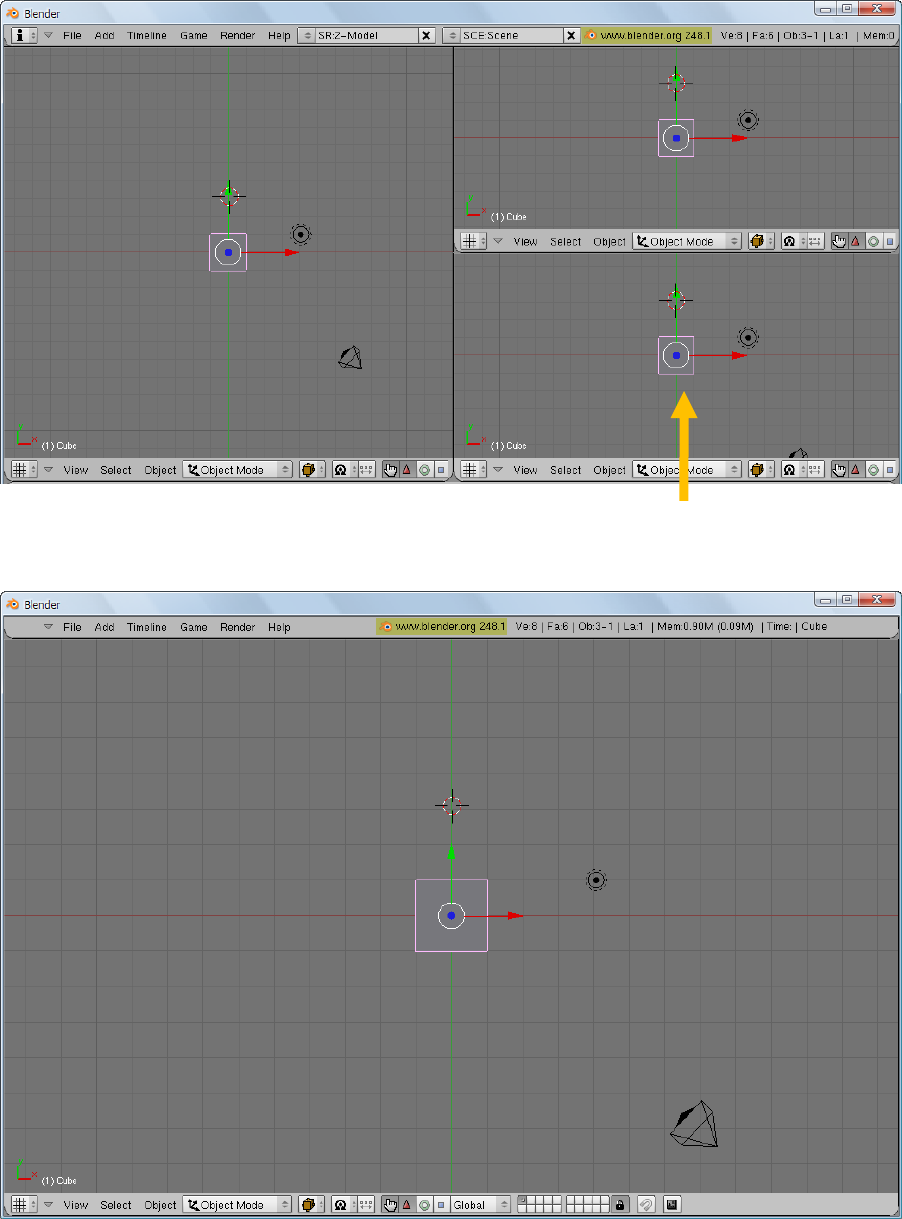Screen dimensions: 902x1219
Task: Click the rotation pivot icon in the viewport header
Action: pyautogui.click(x=340, y=1205)
